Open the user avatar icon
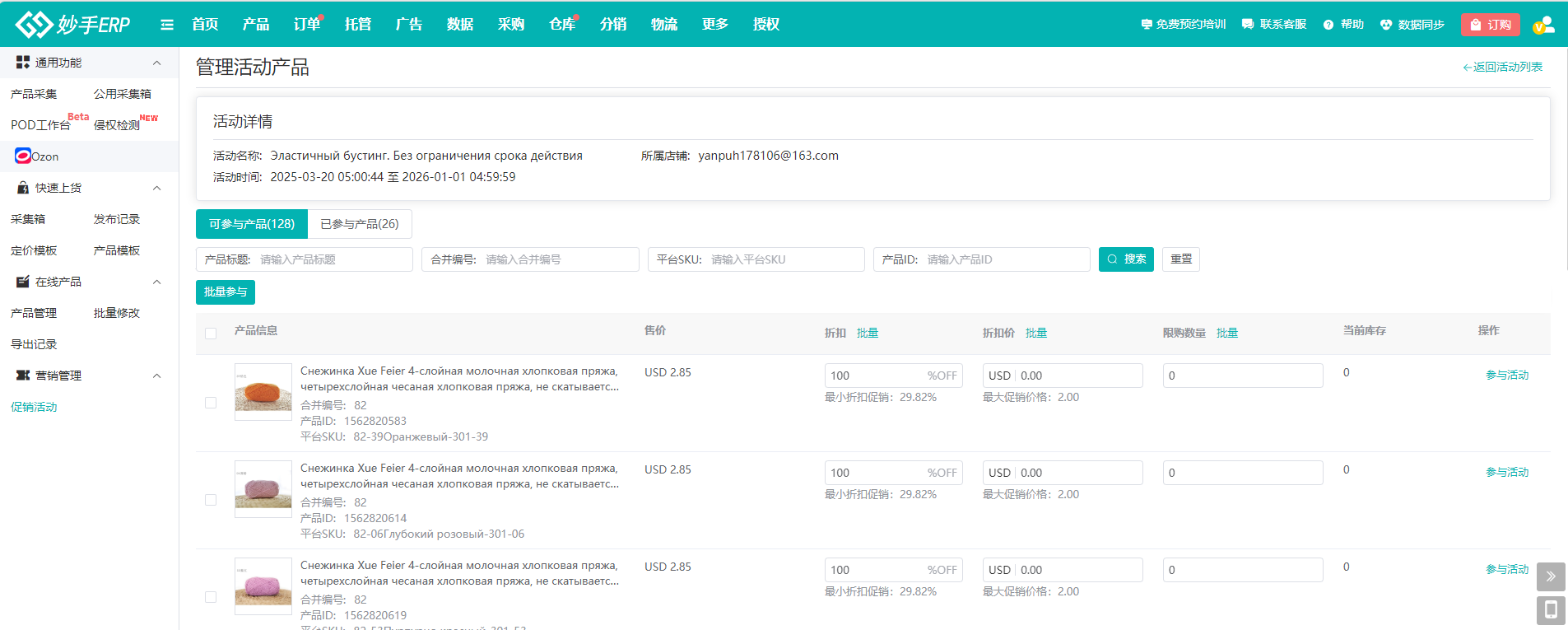 (1544, 25)
